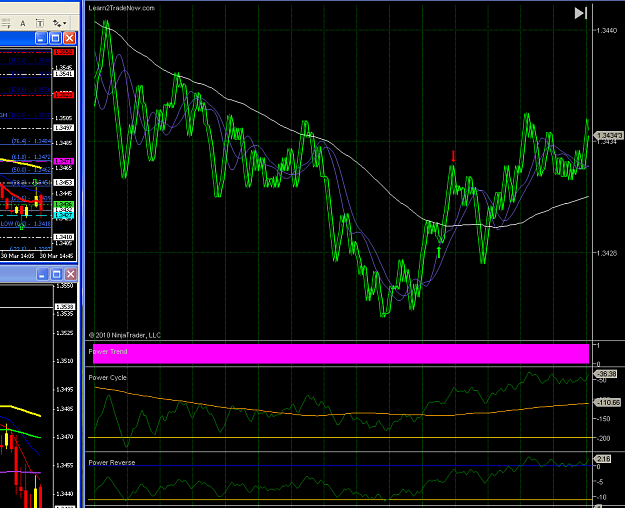Click the 1.3510 axis label in lower-left chart
This screenshot has width=625, height=508.
65,361
